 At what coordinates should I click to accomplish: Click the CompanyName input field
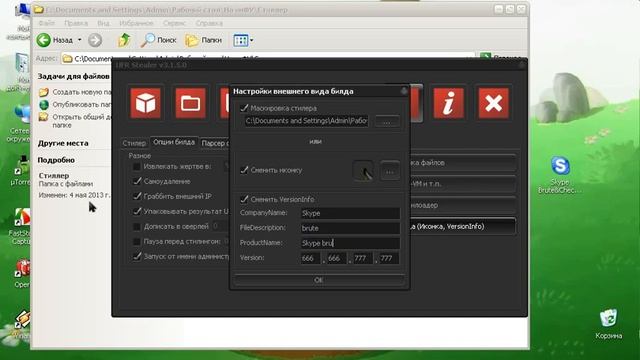[350, 213]
